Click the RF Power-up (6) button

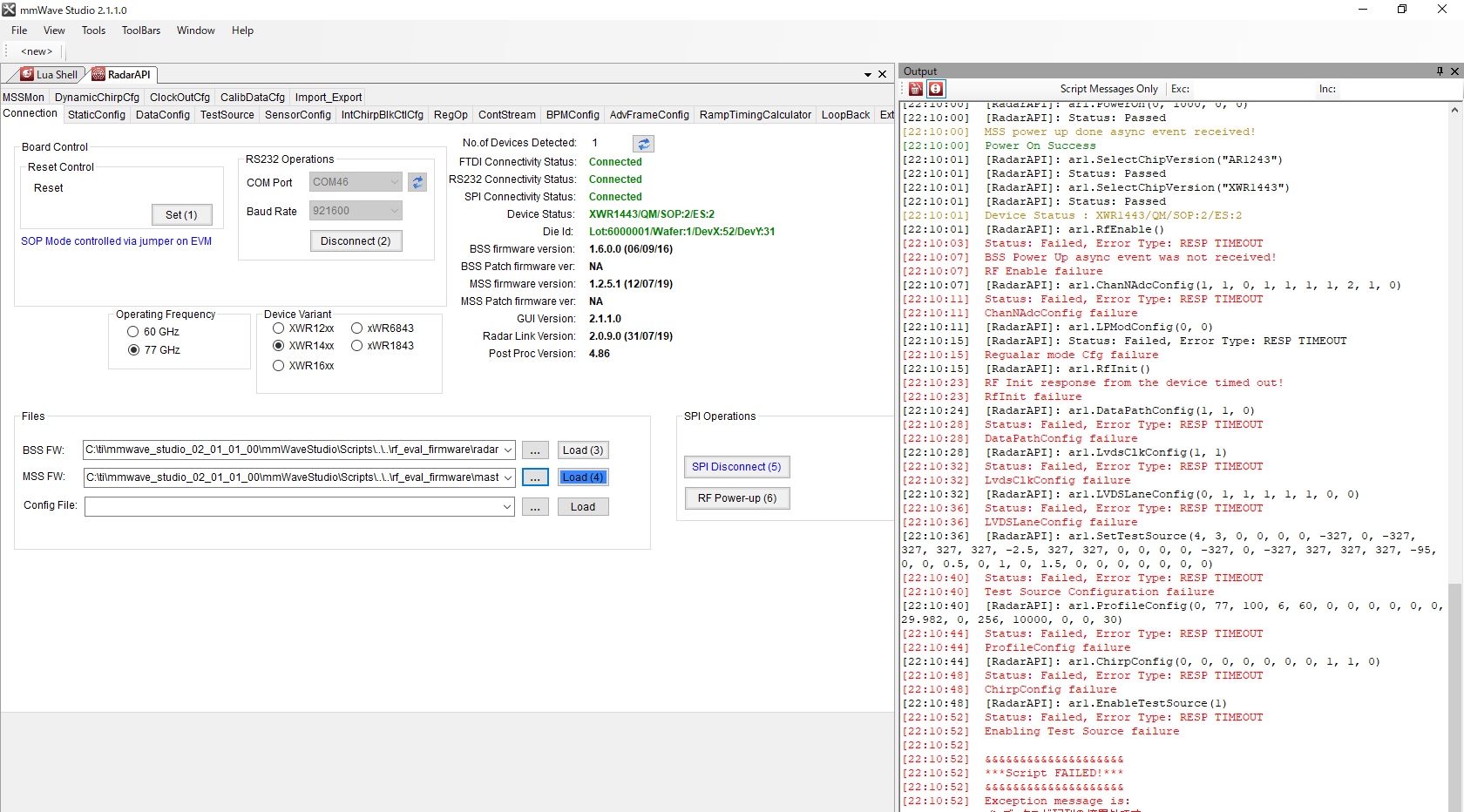[736, 498]
